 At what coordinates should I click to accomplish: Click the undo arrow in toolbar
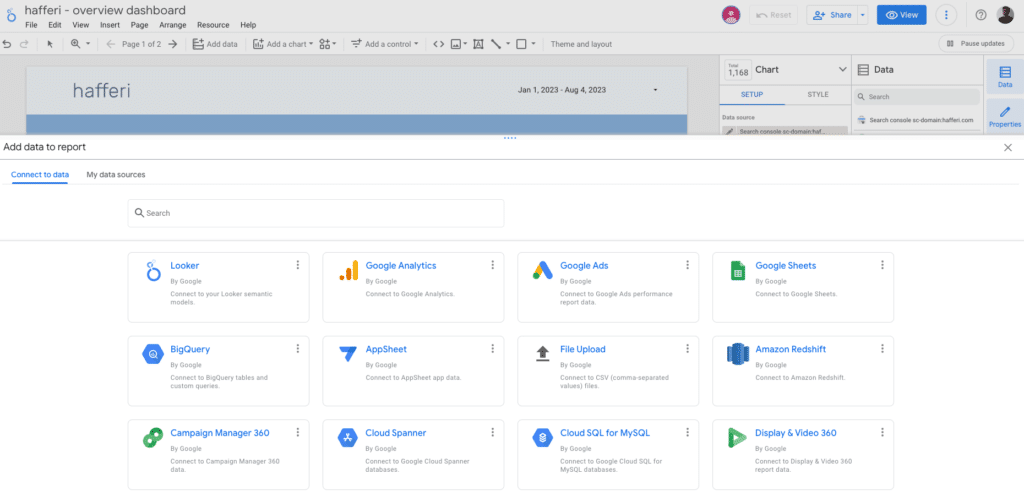point(7,44)
